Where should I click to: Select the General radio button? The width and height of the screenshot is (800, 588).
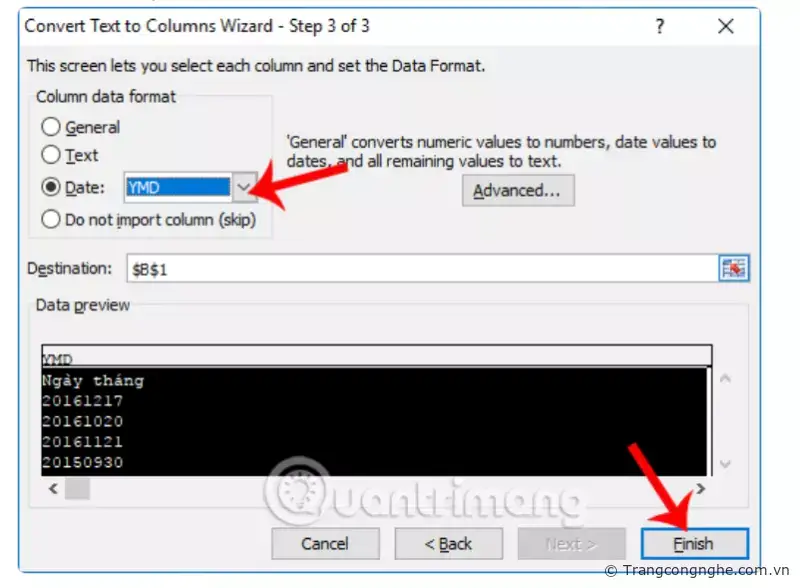[51, 127]
